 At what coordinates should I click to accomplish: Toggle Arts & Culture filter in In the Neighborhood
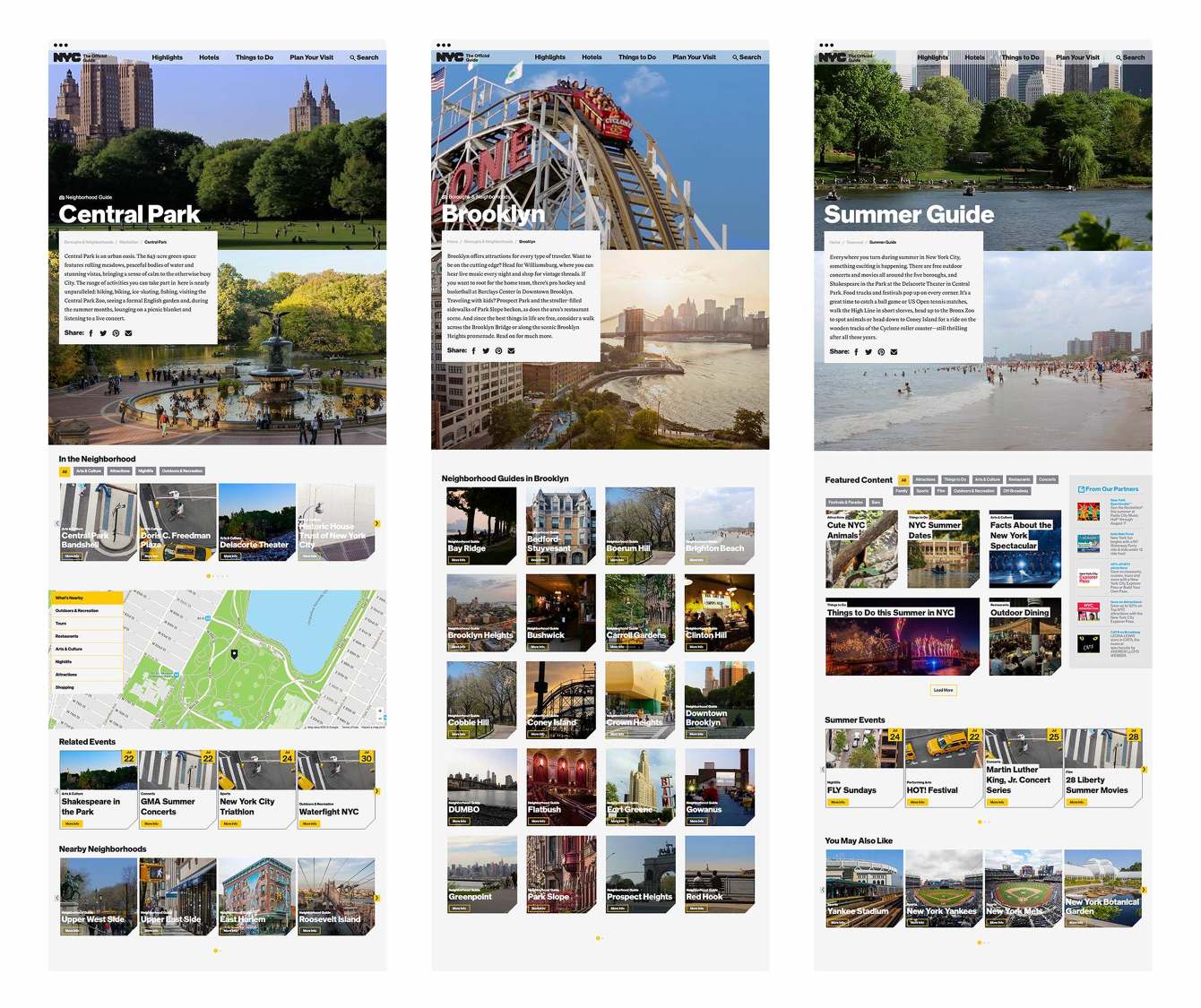(x=89, y=471)
